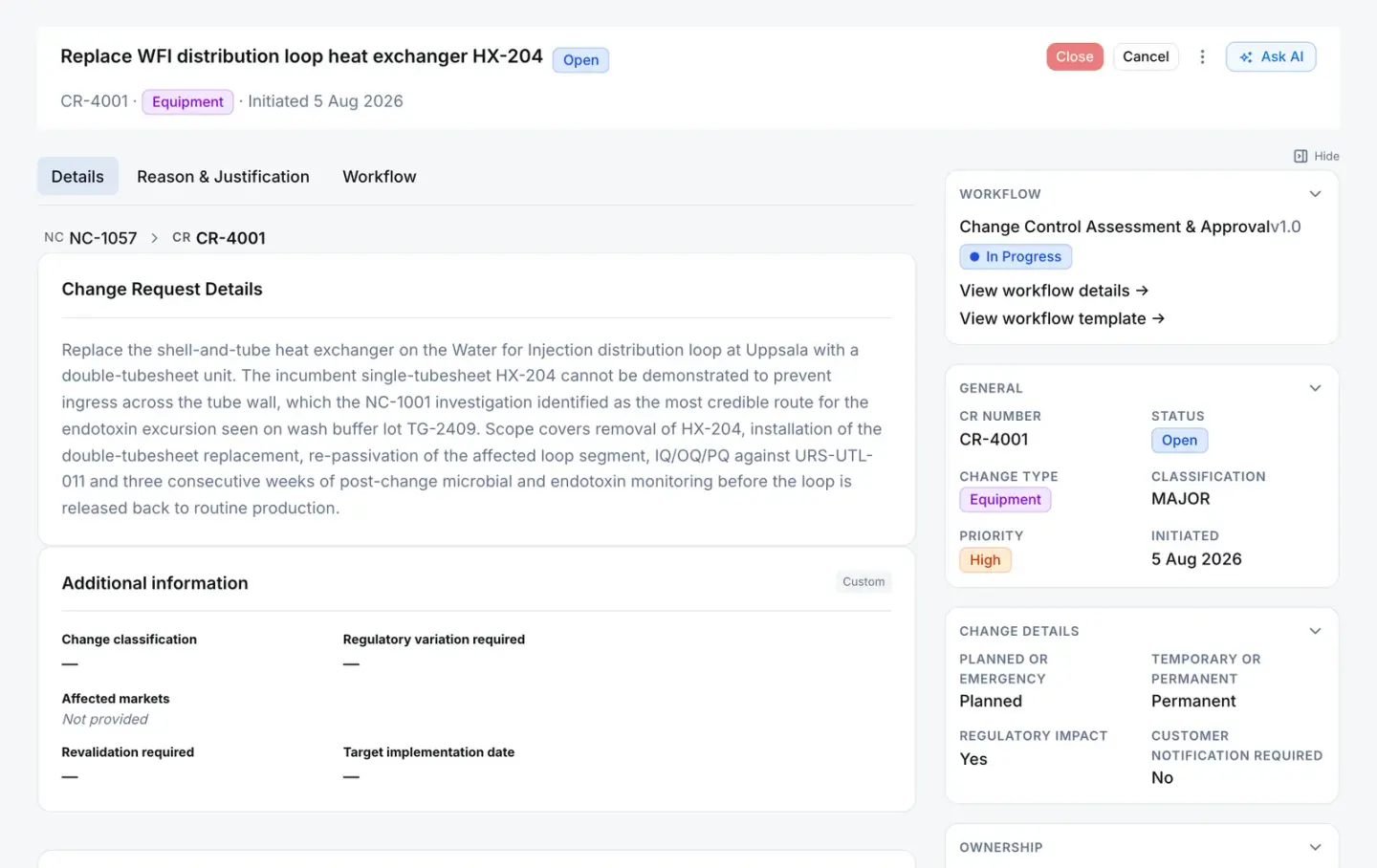Screen dimensions: 1377x868
Task: Collapse the WORKFLOW panel section
Action: (x=1315, y=194)
